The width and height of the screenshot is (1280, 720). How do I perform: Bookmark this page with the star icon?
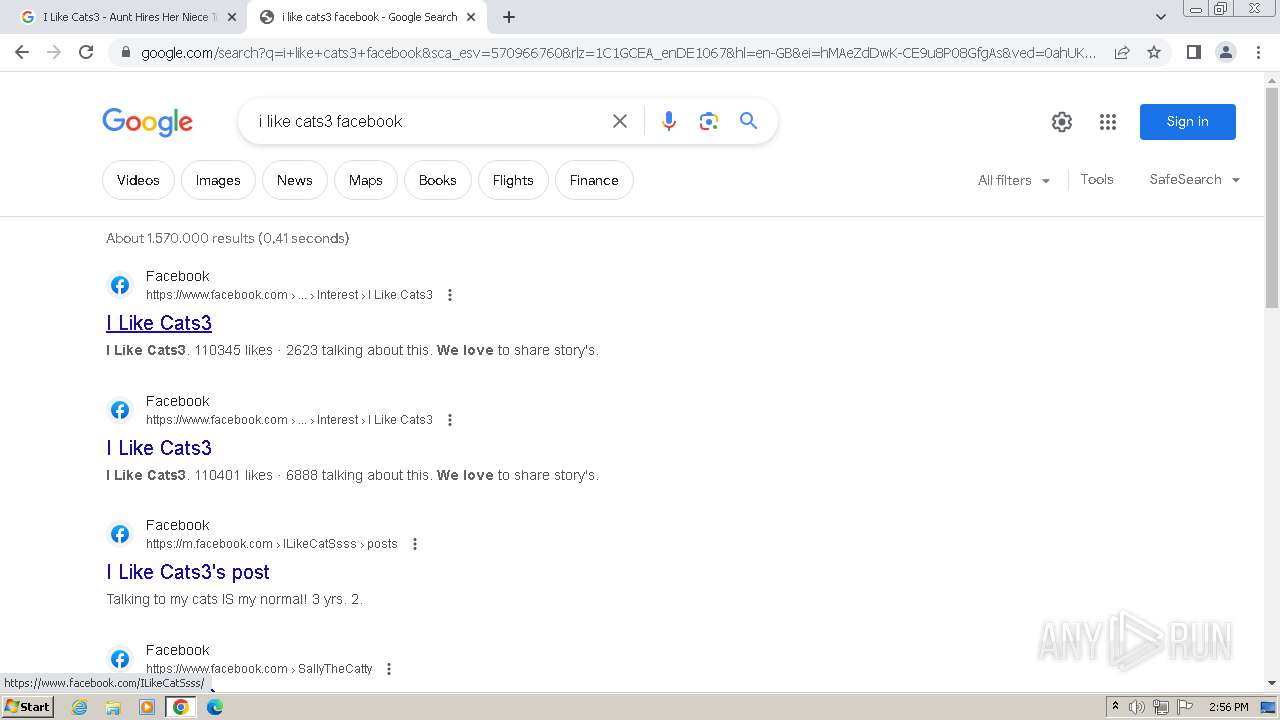tap(1154, 52)
